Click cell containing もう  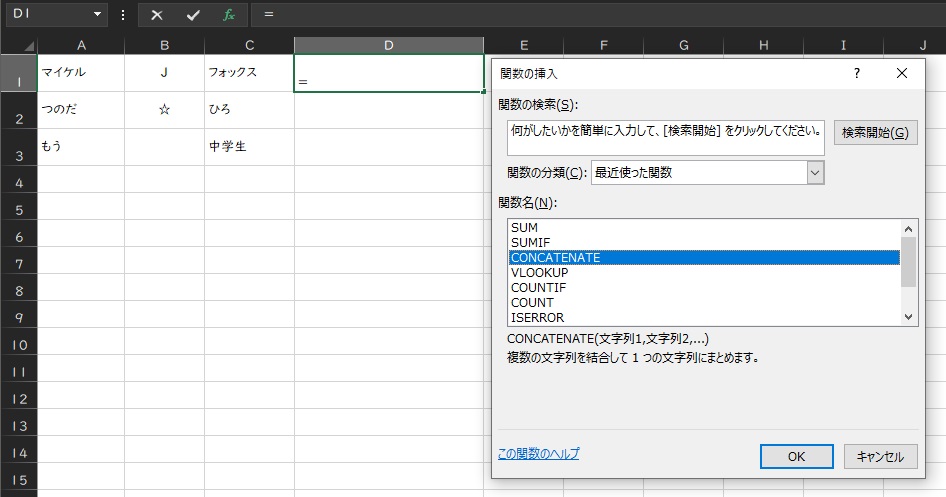coord(81,147)
